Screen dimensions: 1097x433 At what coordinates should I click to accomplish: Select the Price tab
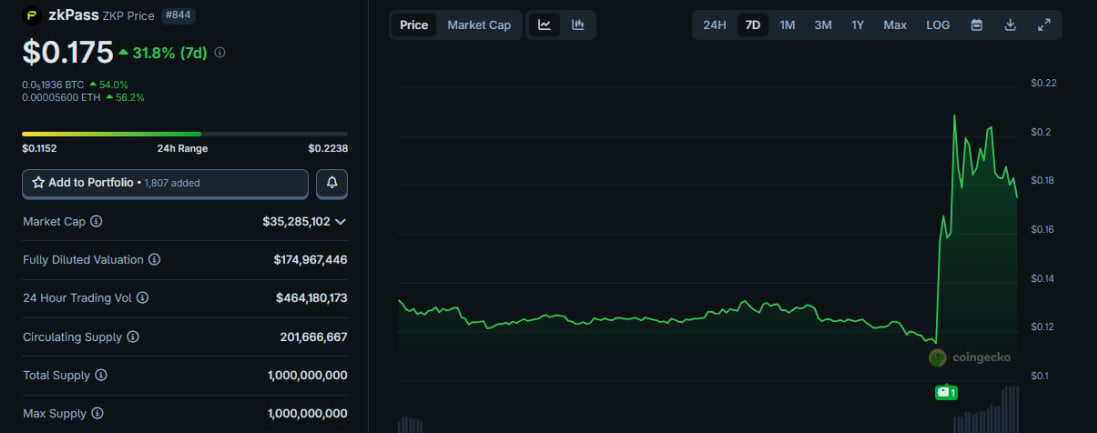tap(414, 25)
